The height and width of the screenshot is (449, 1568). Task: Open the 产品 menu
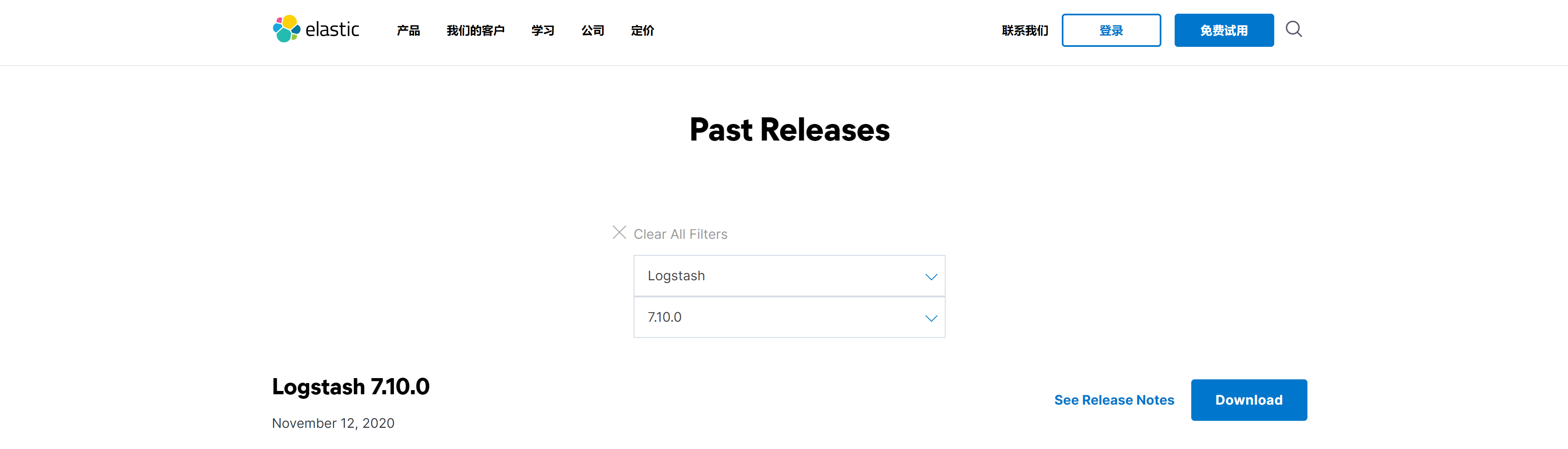408,30
